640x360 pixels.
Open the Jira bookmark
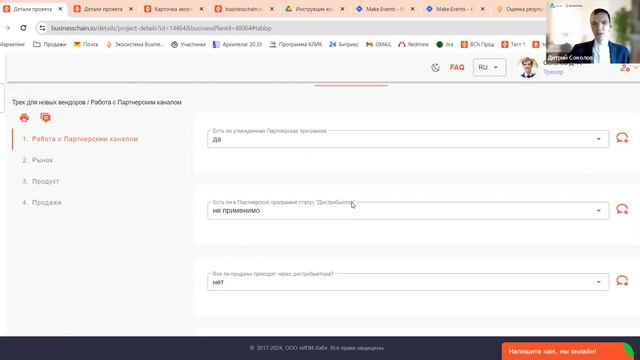point(445,44)
